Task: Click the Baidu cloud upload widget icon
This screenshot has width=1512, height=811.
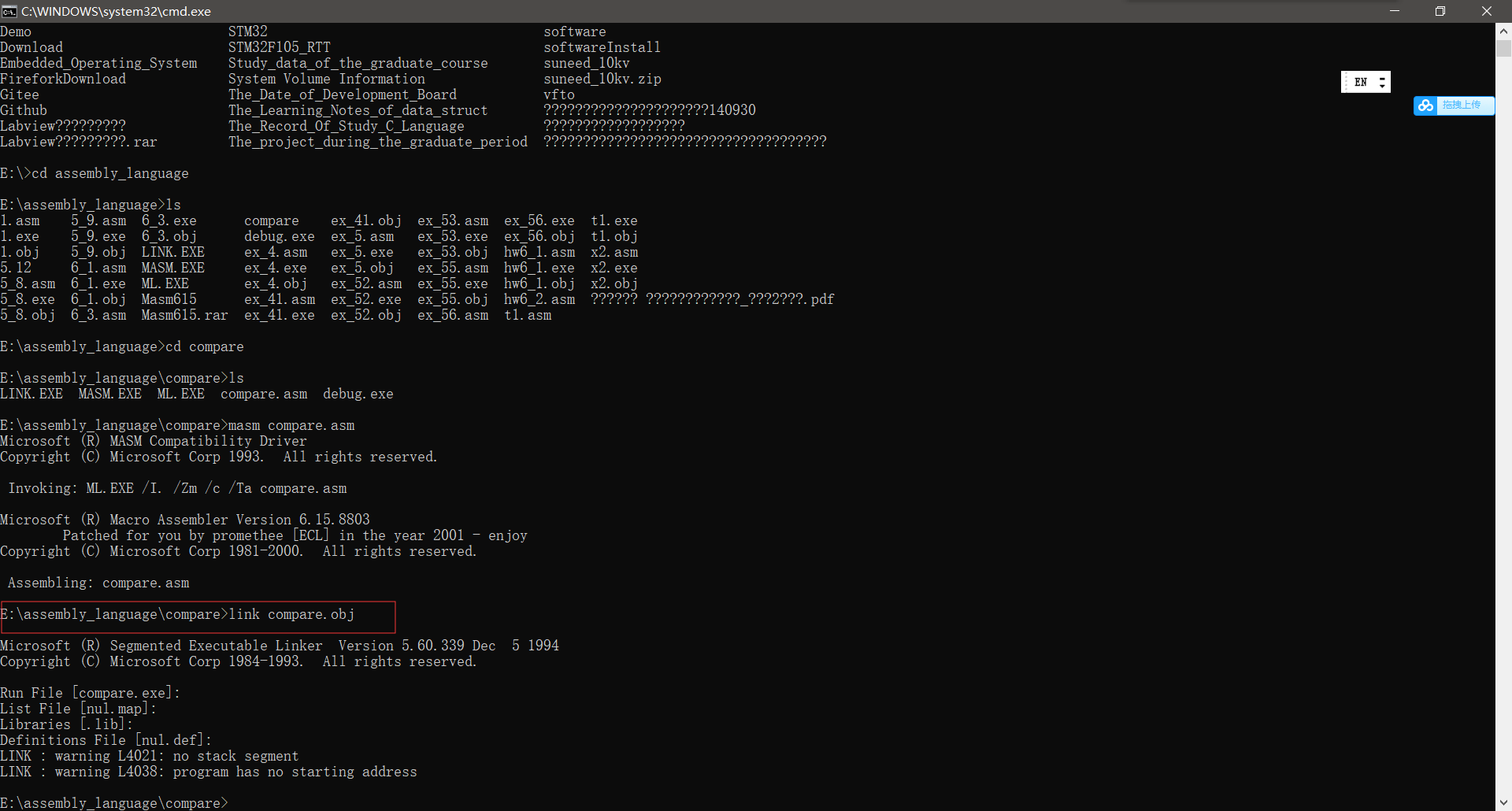Action: tap(1426, 106)
